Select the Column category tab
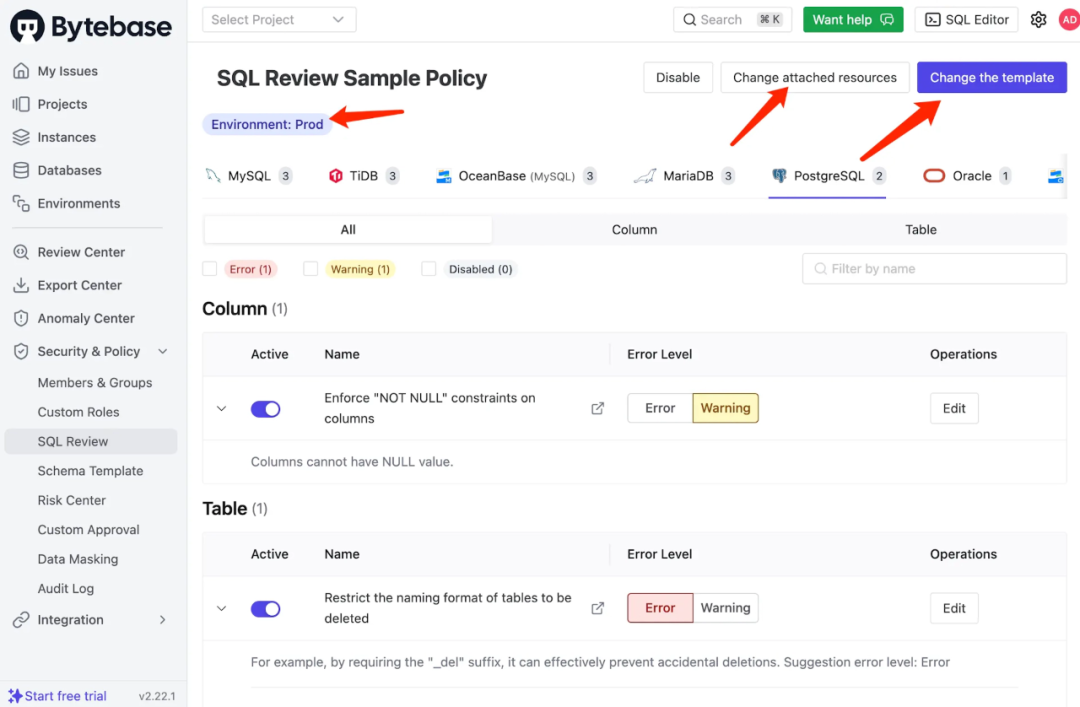Screen dimensions: 1080x707 click(x=634, y=229)
